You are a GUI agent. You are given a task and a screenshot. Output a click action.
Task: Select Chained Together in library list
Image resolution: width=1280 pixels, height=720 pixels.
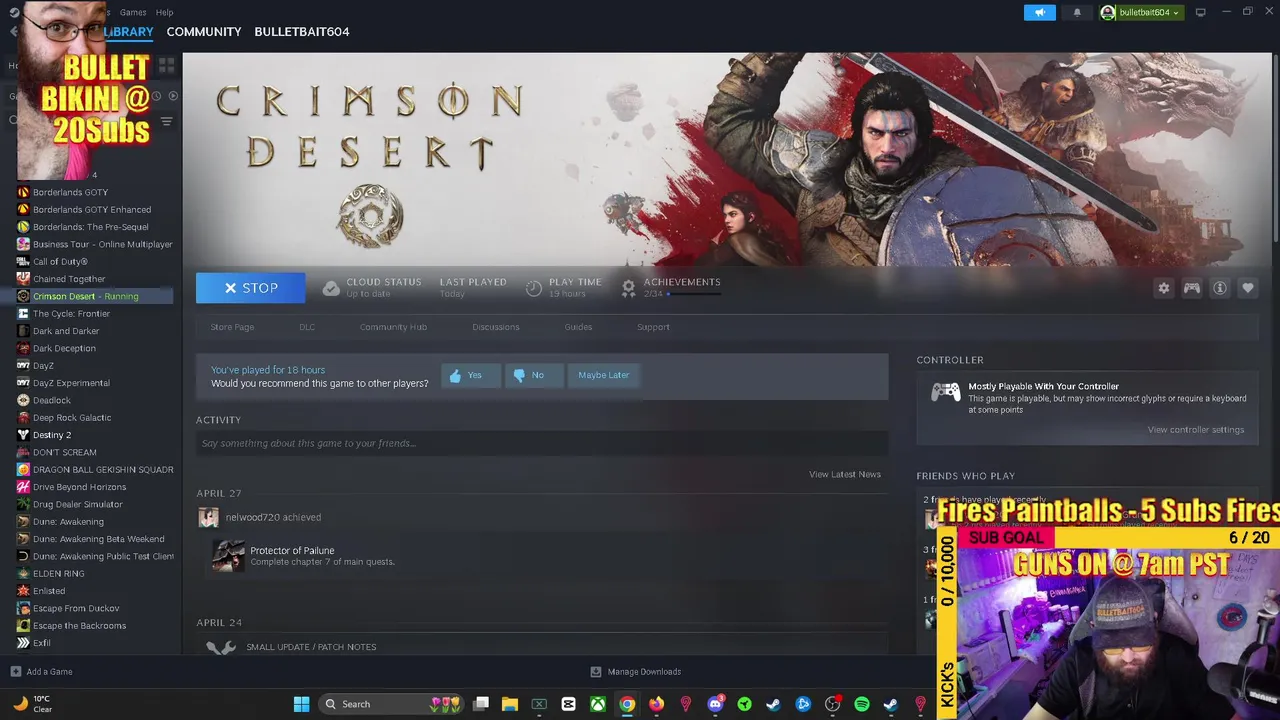69,279
